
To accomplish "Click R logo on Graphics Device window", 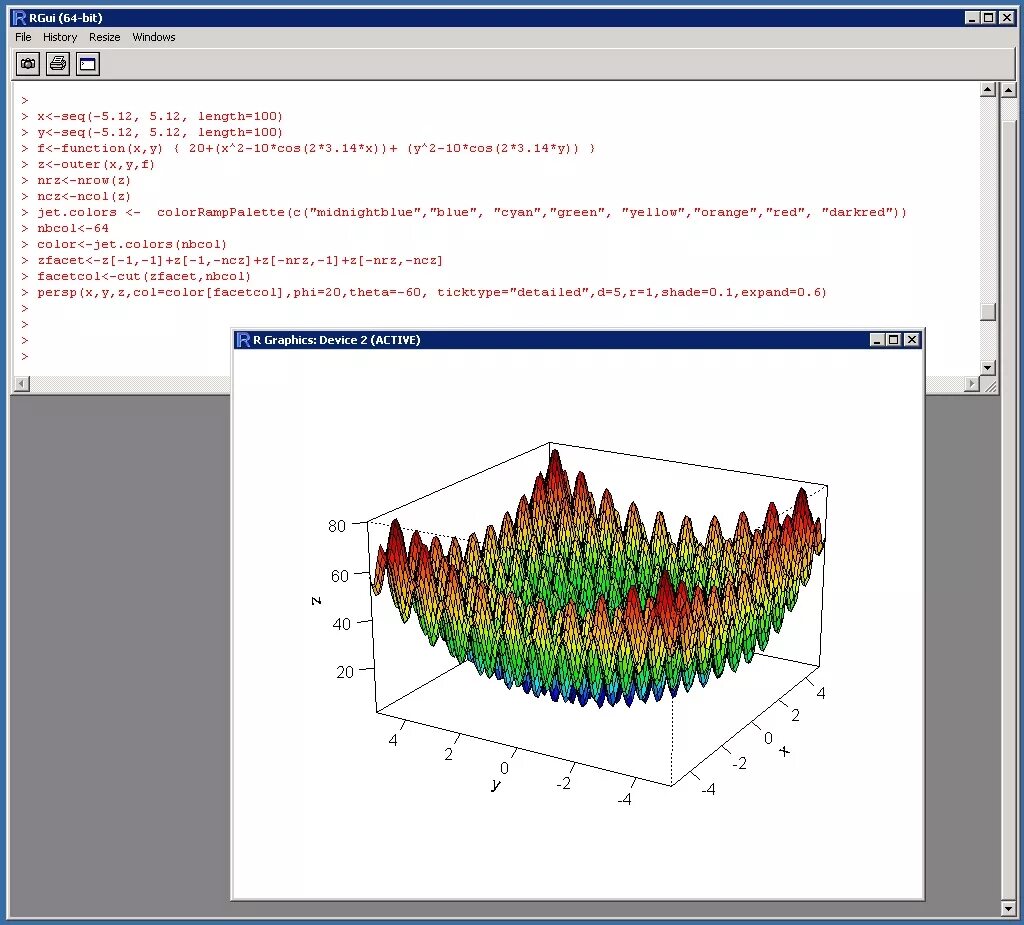I will click(x=243, y=340).
